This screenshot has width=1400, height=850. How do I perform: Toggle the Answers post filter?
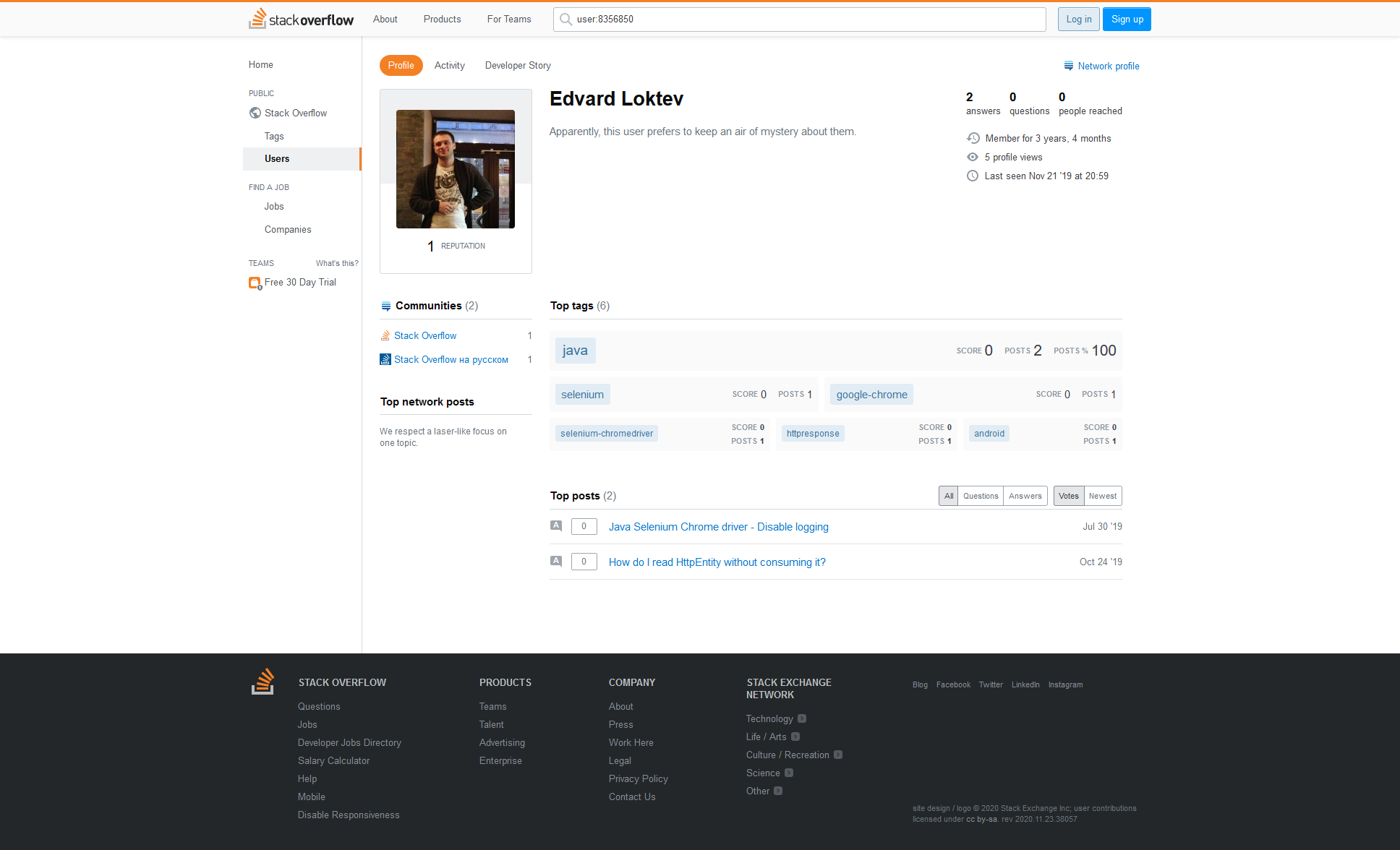pos(1025,496)
